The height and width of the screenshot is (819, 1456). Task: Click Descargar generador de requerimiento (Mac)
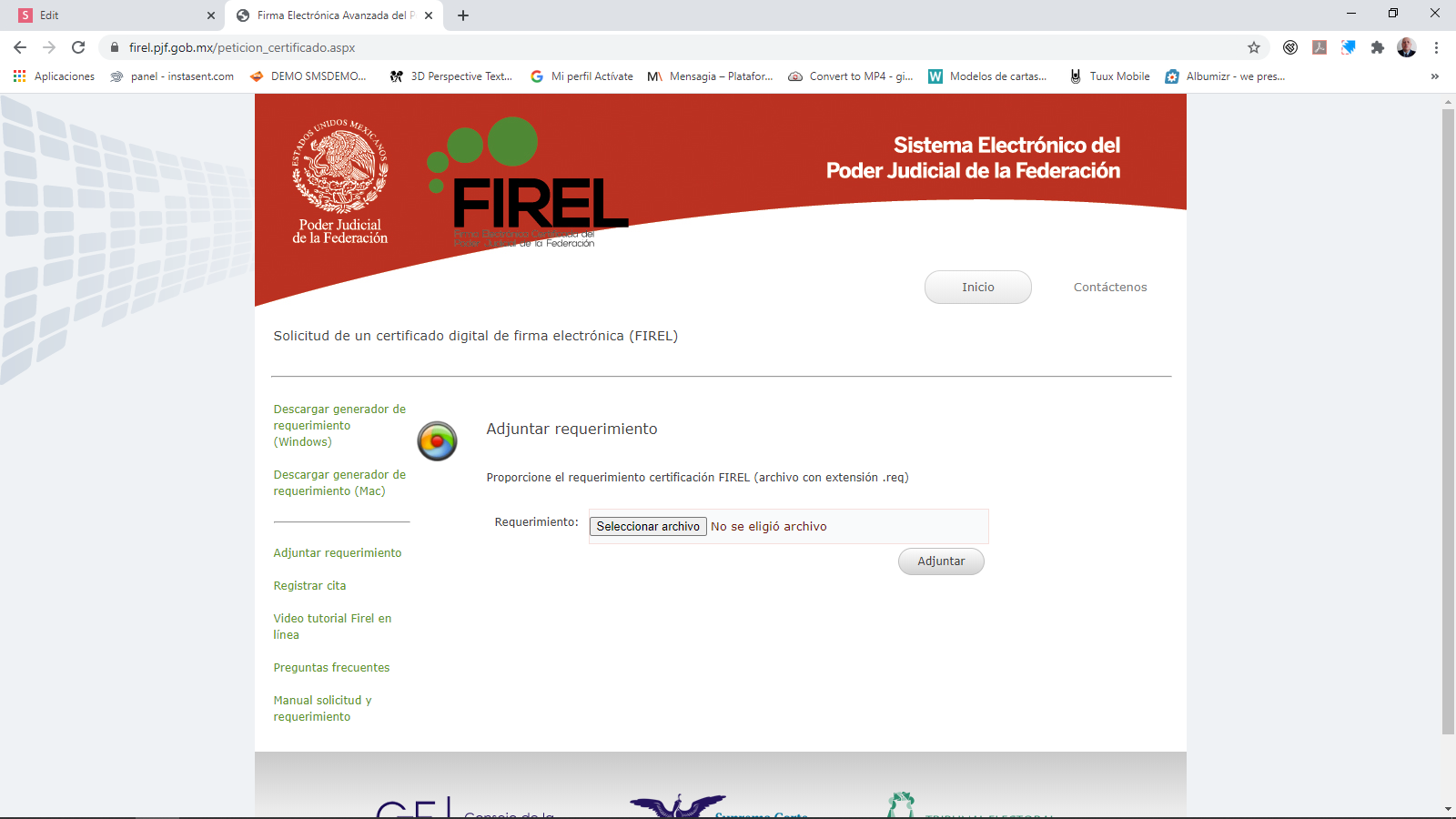coord(339,482)
